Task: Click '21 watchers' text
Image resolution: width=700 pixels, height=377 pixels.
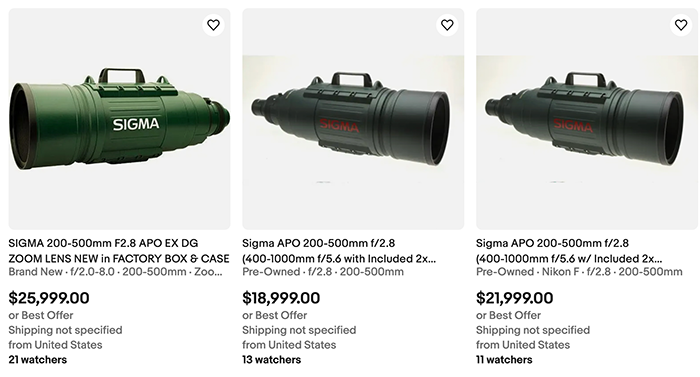Action: pos(38,360)
